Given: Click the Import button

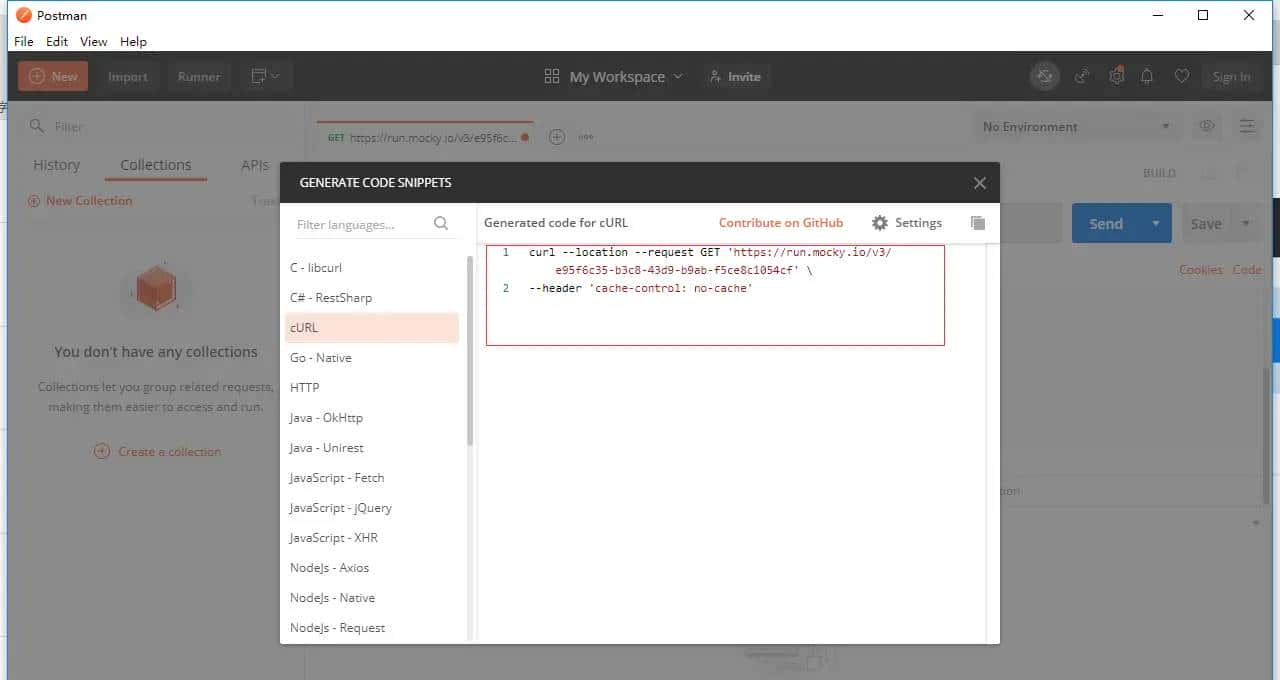Looking at the screenshot, I should (128, 76).
